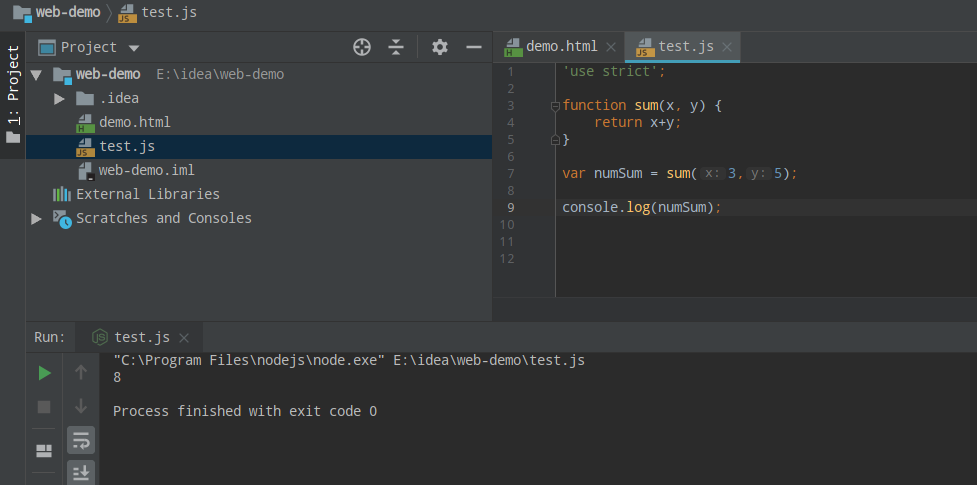
Task: Toggle the 1: Project side tool window
Action: pyautogui.click(x=12, y=95)
